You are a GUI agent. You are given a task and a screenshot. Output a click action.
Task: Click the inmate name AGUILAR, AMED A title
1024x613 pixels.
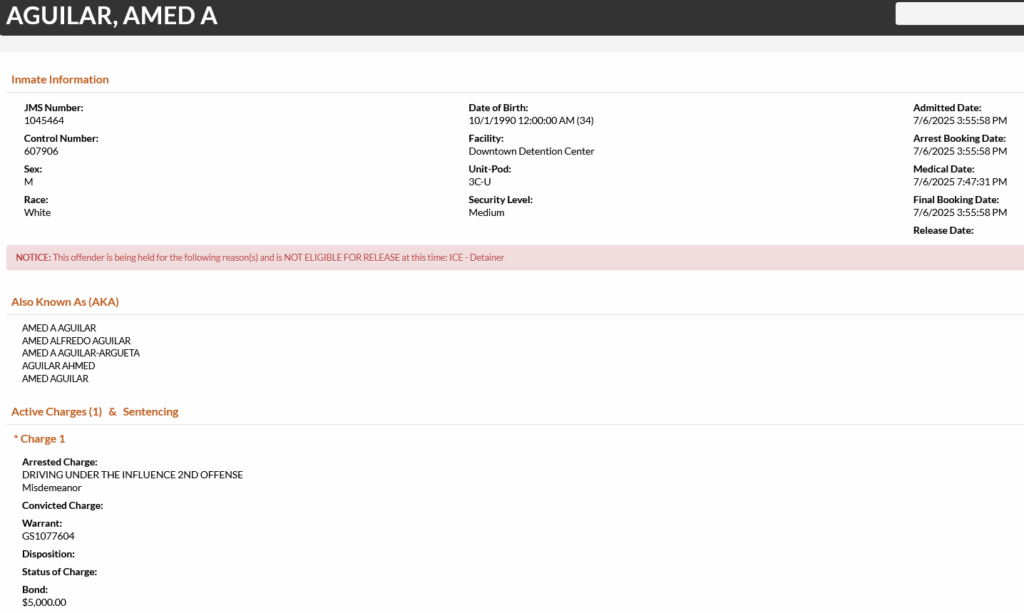[x=112, y=16]
